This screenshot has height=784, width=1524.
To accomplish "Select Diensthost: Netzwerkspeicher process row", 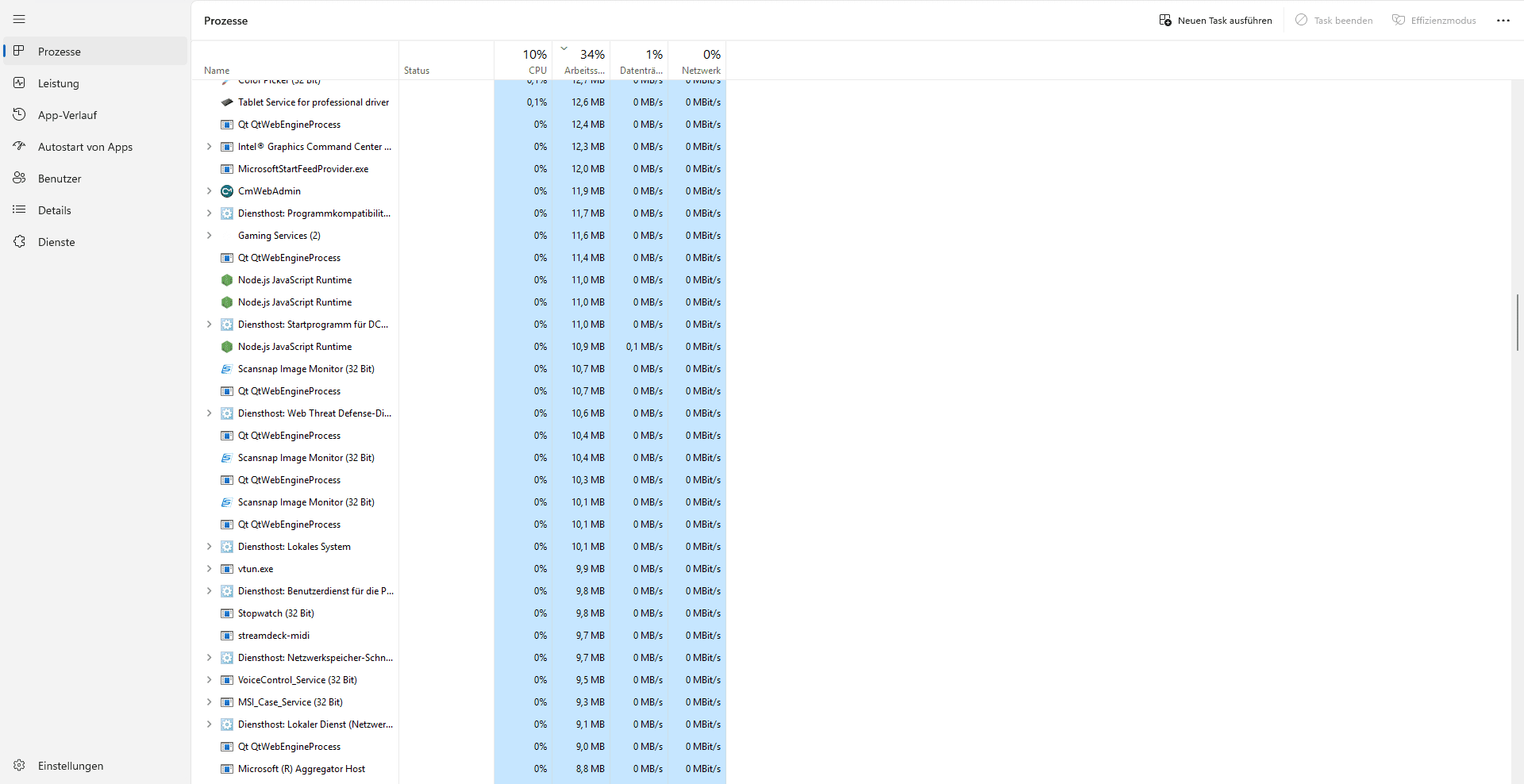I will point(459,658).
